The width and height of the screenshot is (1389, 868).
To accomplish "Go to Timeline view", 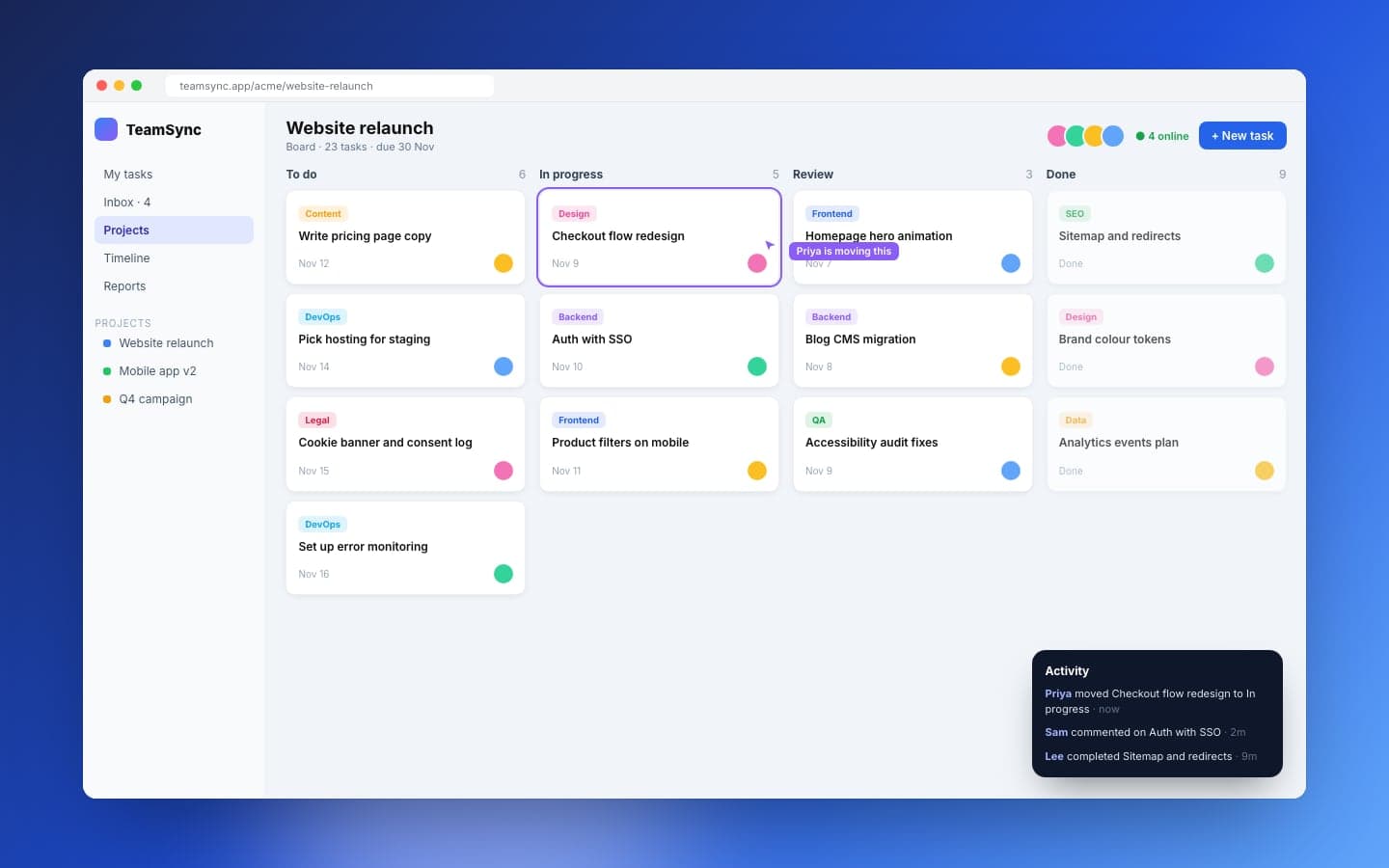I will (x=174, y=258).
